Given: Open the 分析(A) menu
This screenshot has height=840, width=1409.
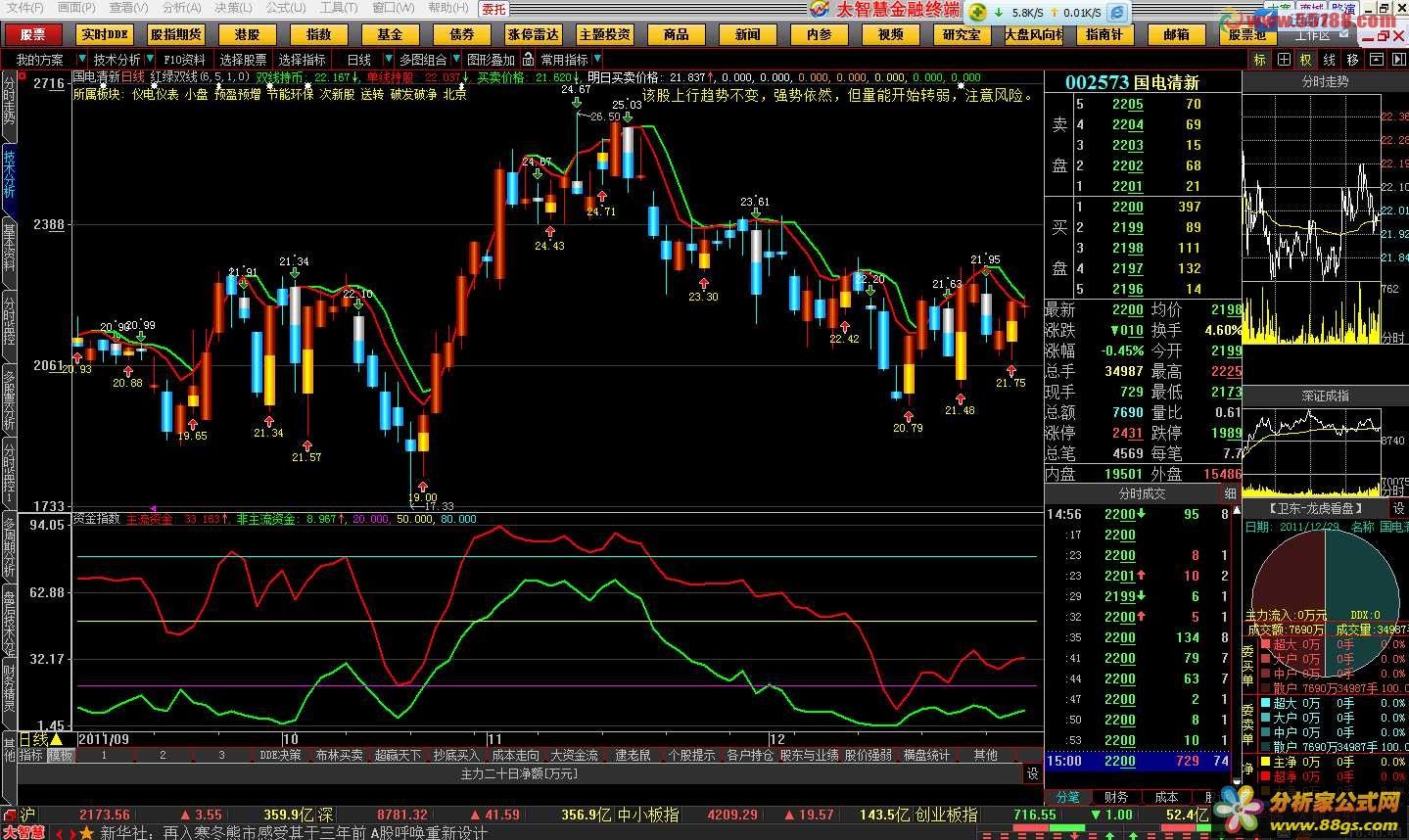Looking at the screenshot, I should click(x=181, y=8).
